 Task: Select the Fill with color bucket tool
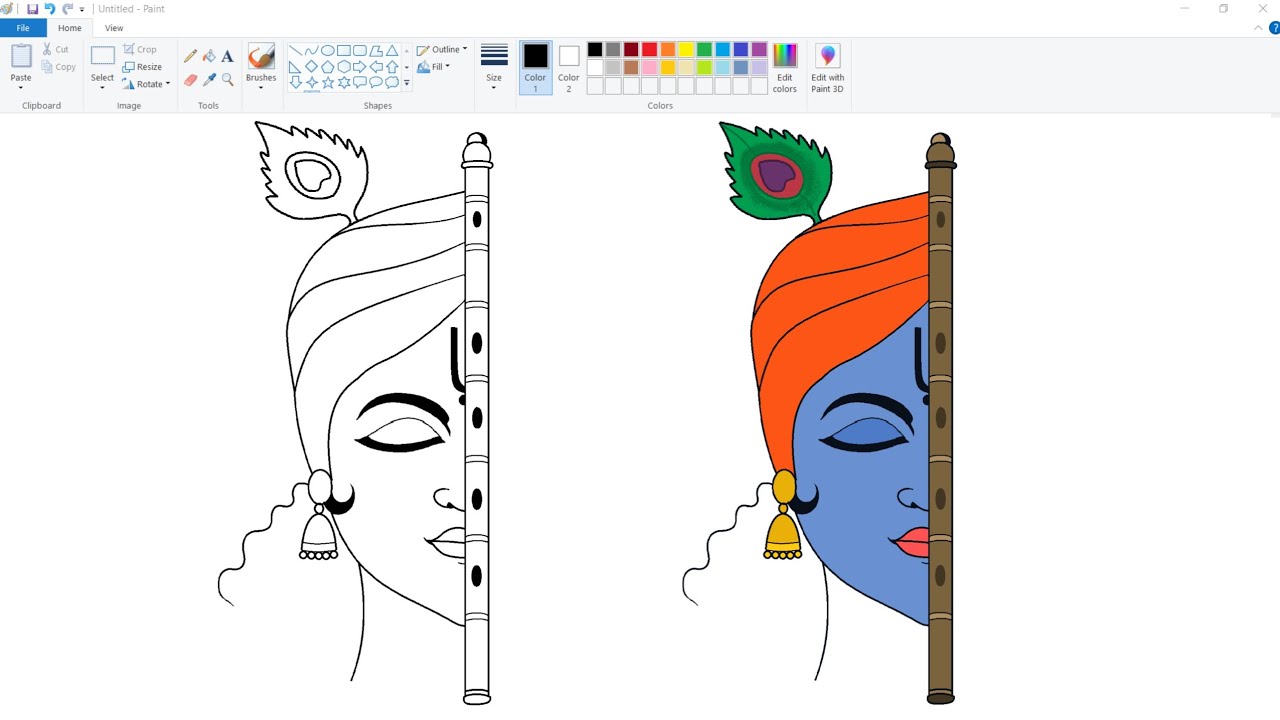click(209, 56)
